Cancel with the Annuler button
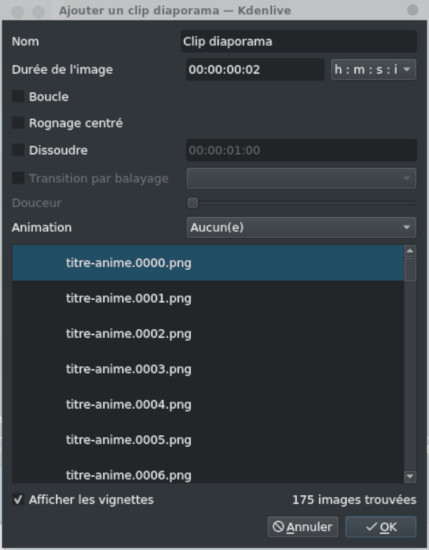 tap(303, 527)
